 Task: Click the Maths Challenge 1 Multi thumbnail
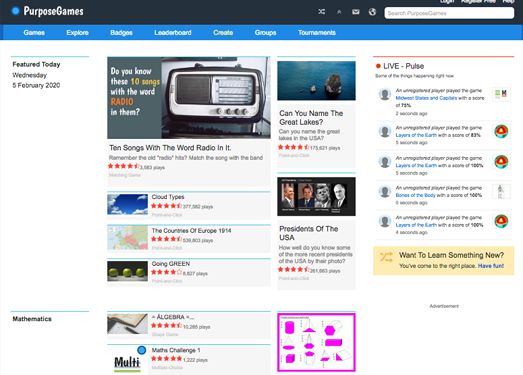[x=127, y=360]
